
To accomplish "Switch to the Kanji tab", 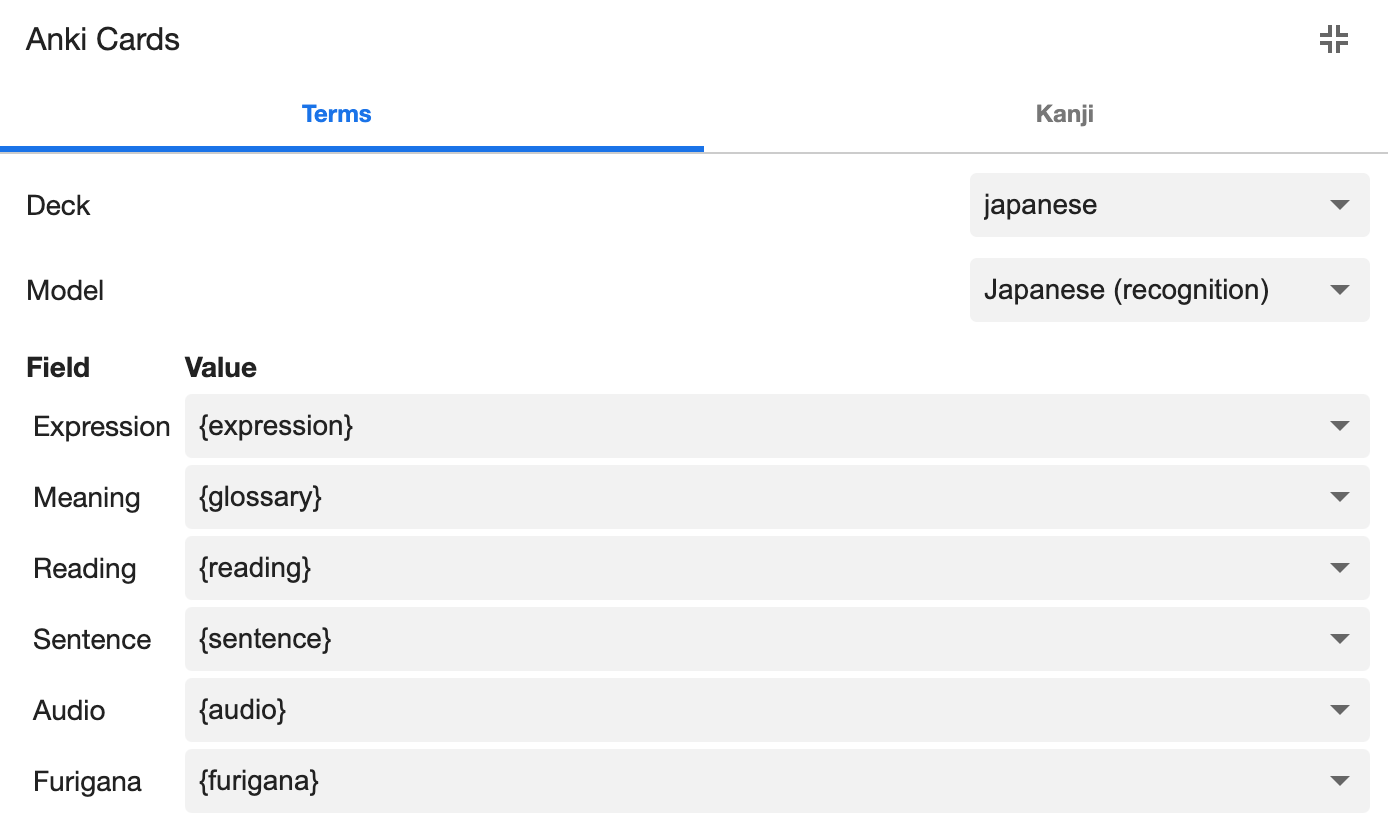I will tap(1064, 114).
